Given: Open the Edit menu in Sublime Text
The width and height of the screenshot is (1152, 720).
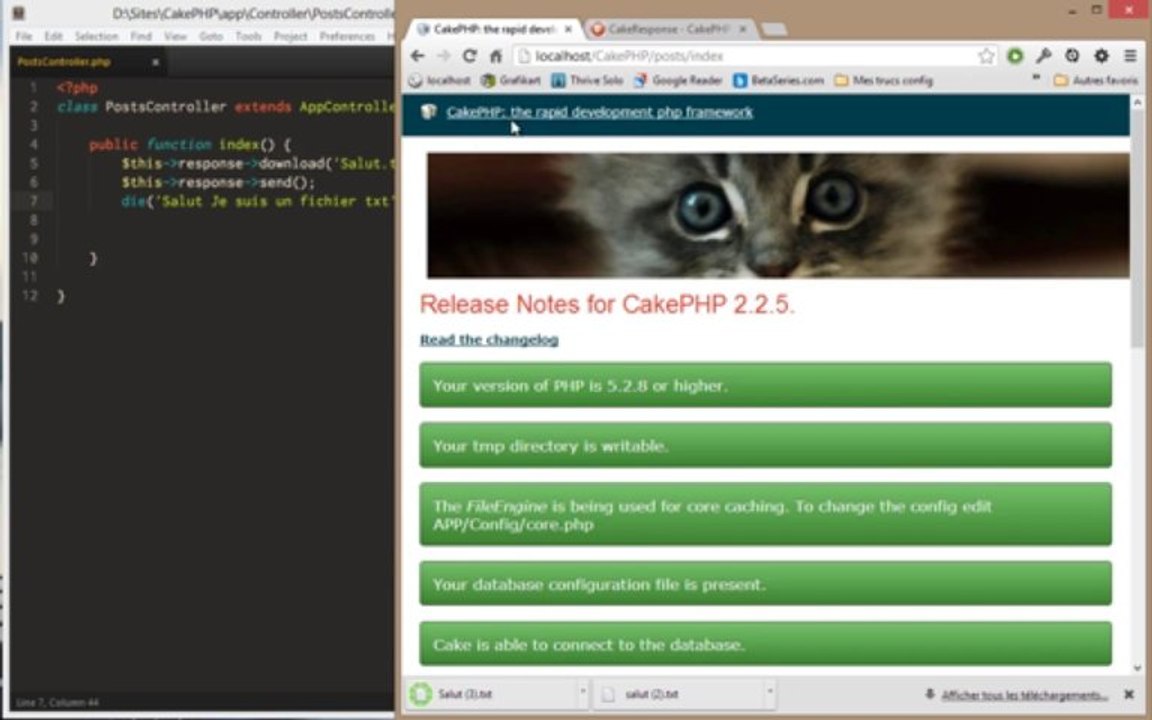Looking at the screenshot, I should (x=53, y=36).
